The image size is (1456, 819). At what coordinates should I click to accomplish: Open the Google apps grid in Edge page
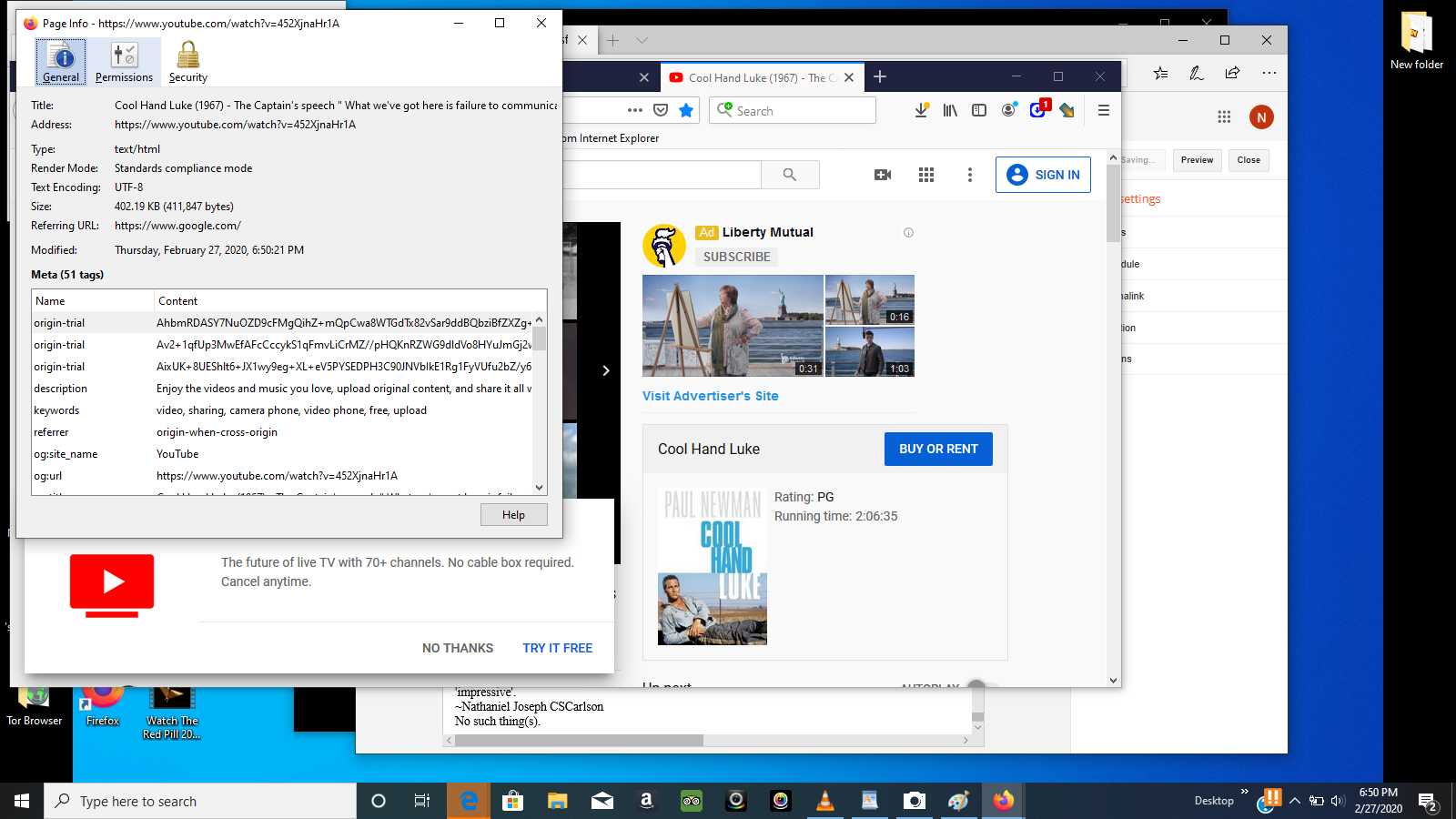tap(1224, 116)
